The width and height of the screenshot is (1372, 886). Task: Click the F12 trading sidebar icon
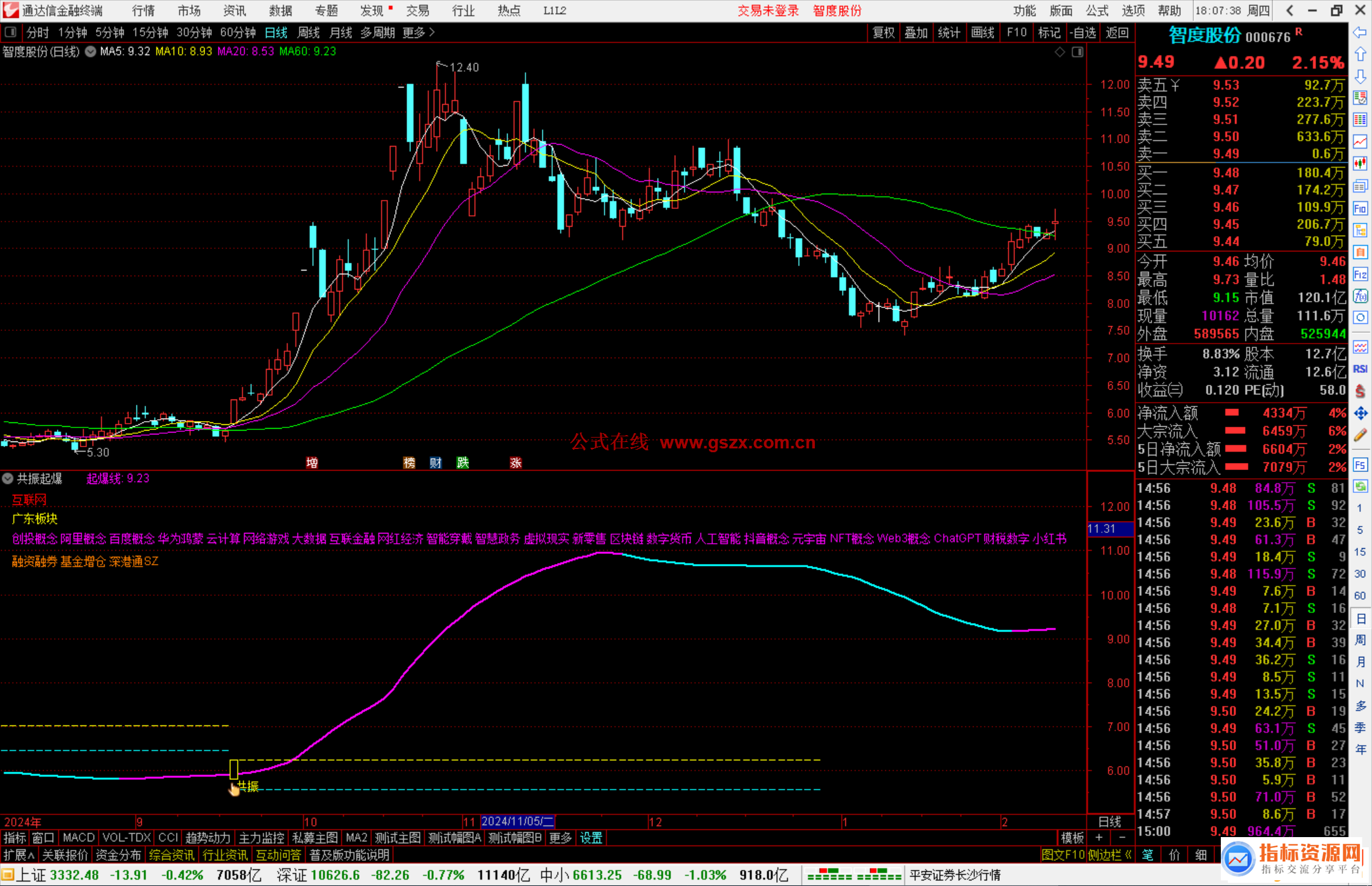coord(1360,274)
